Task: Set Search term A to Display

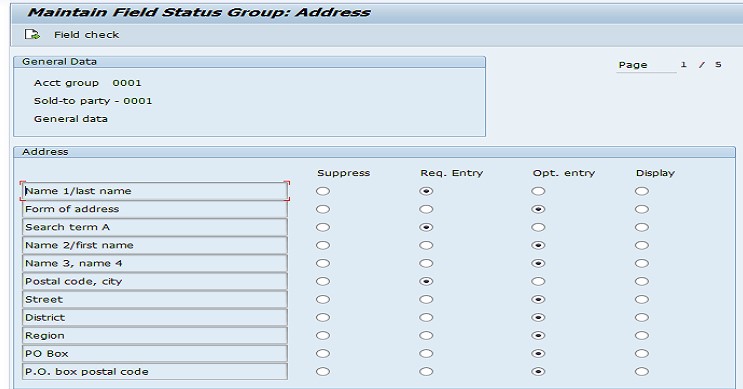Action: click(642, 227)
